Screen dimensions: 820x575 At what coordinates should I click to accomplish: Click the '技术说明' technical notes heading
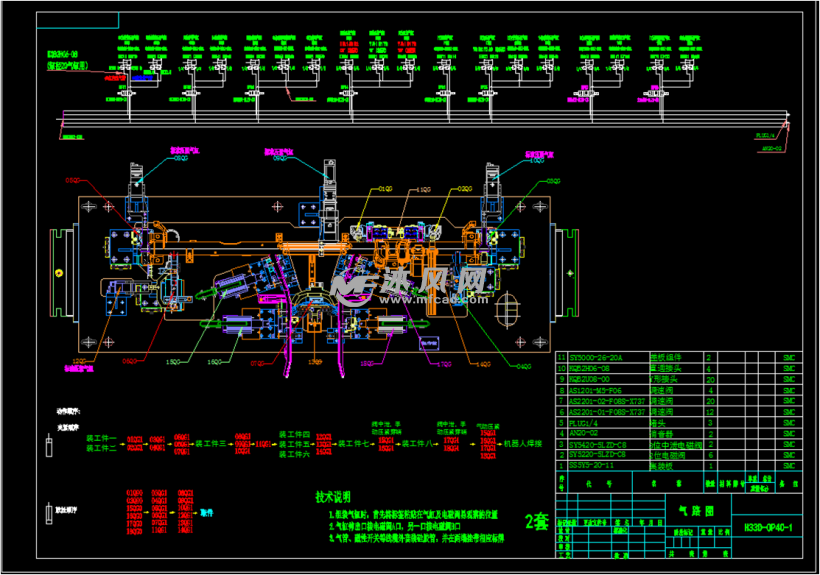click(334, 496)
